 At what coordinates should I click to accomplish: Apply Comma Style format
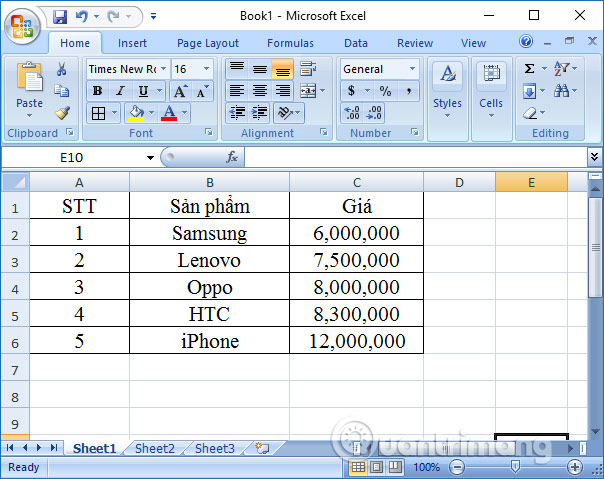pos(409,91)
